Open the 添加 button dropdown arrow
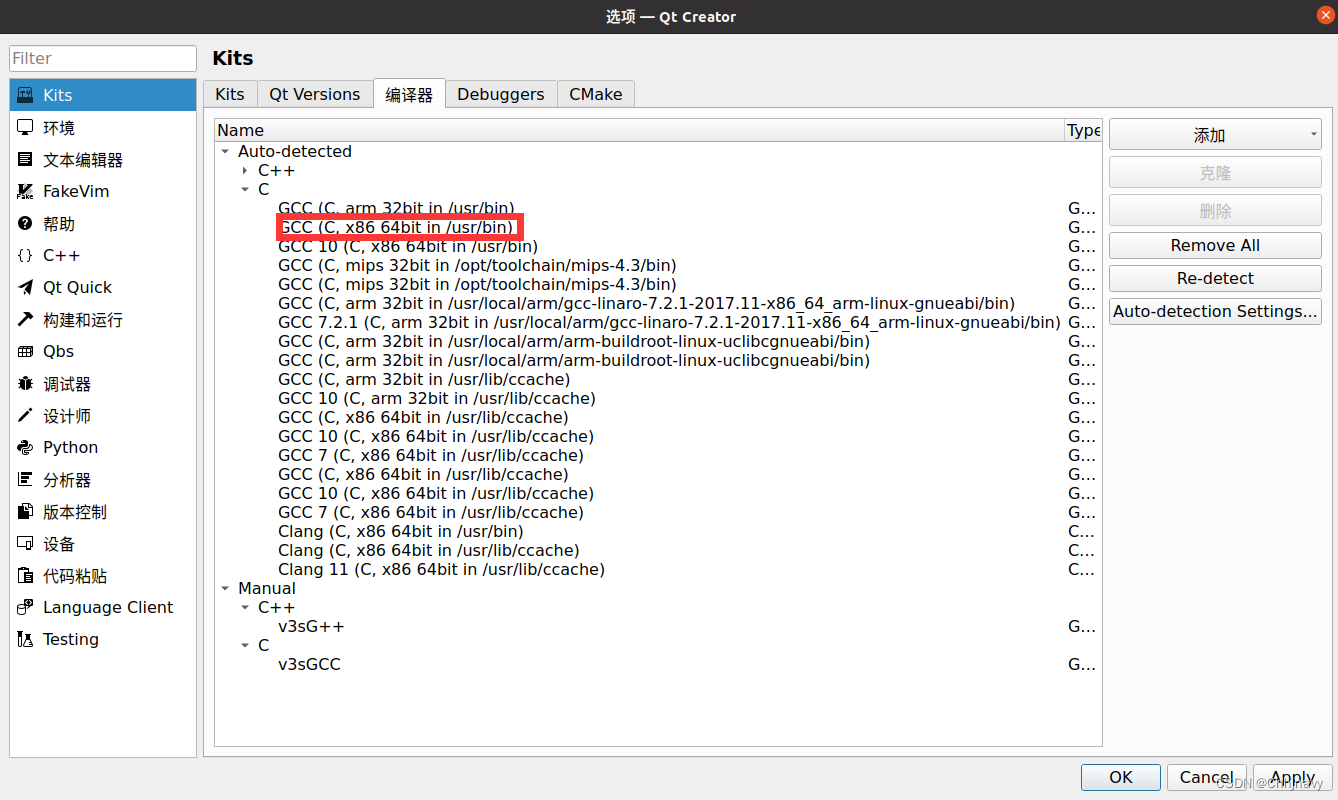The height and width of the screenshot is (800, 1338). point(1315,133)
